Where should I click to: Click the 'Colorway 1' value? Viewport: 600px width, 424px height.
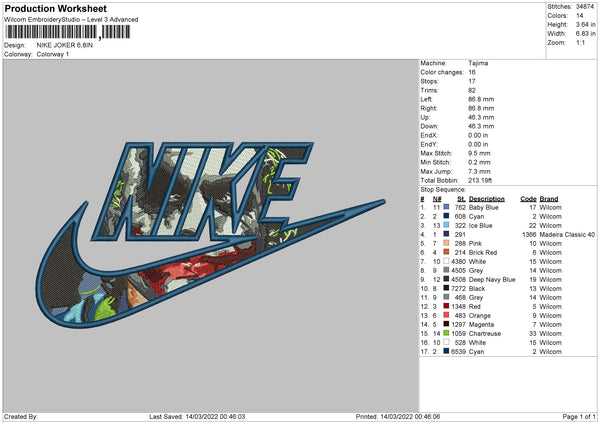[x=53, y=54]
